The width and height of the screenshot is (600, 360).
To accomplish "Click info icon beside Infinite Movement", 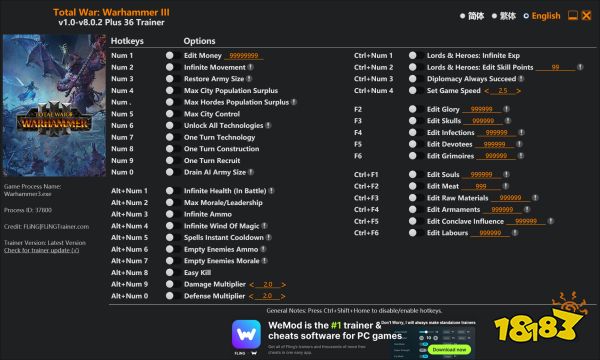I will 251,67.
